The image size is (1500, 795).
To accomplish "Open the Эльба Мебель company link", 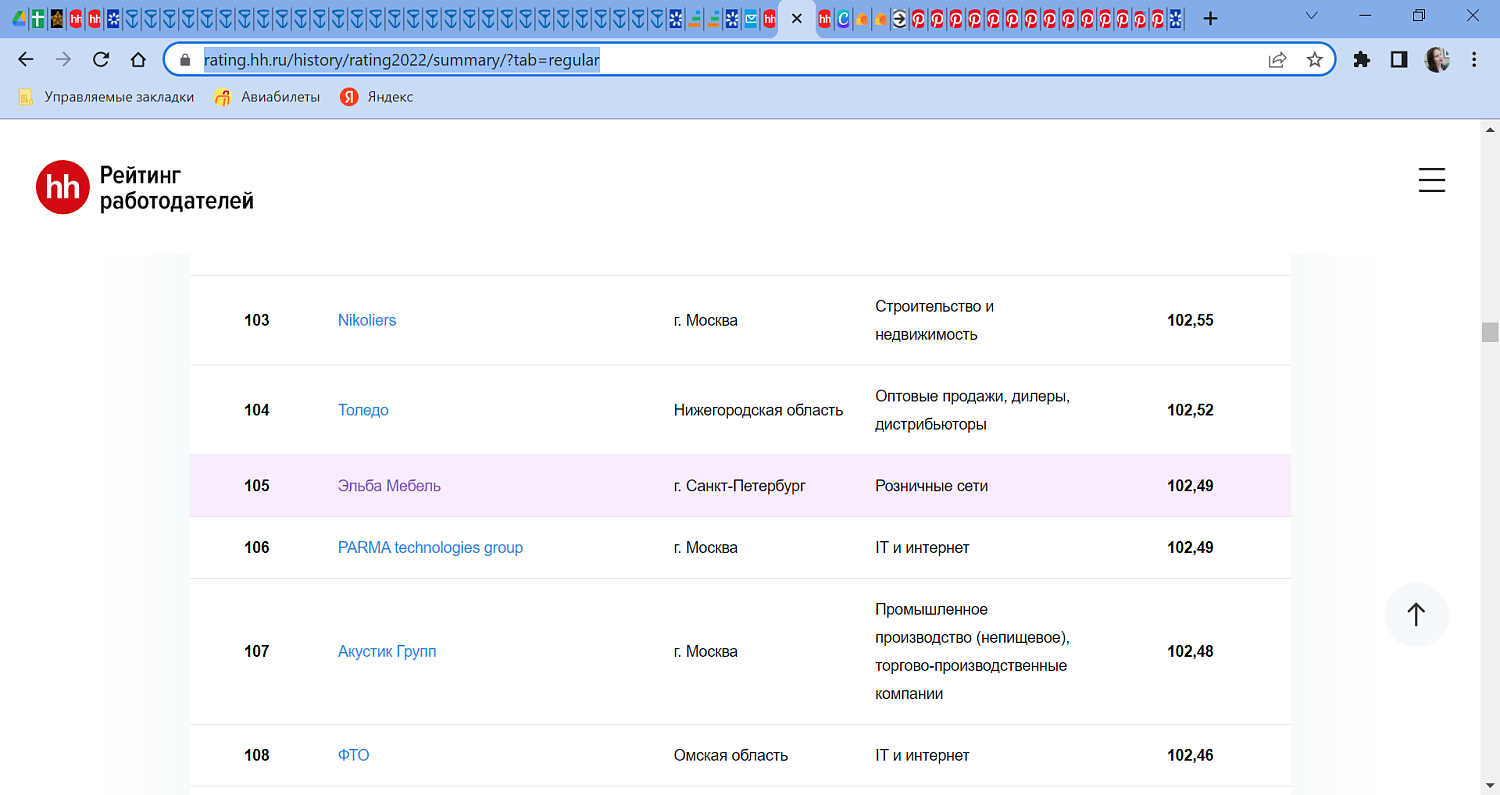I will (389, 486).
